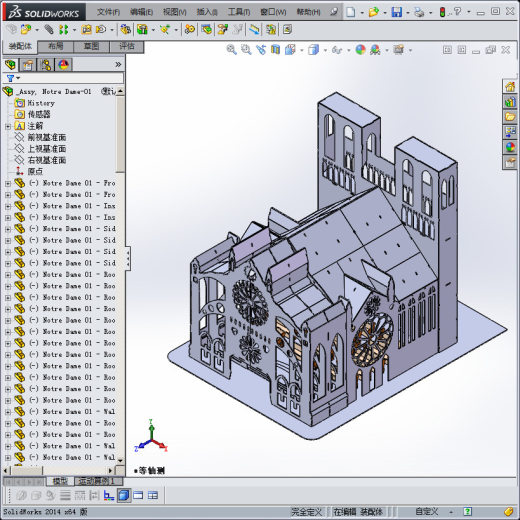
Task: Open the FeatureManager design tree tab
Action: [11, 64]
